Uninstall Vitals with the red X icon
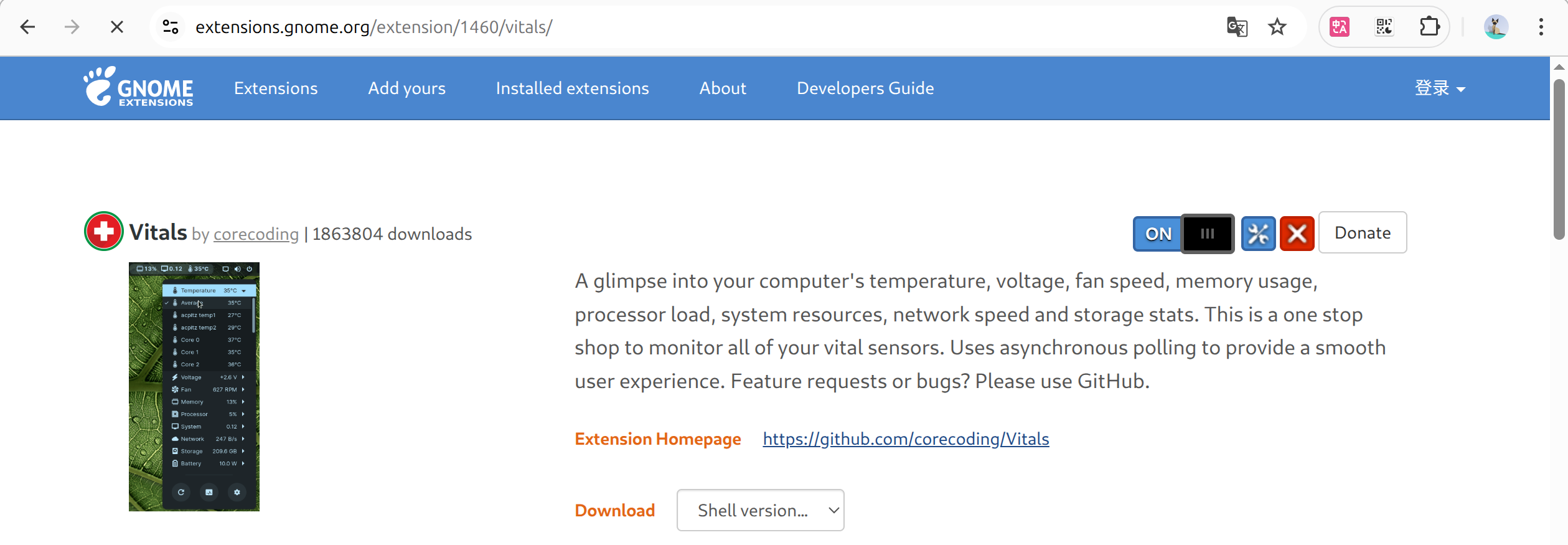Viewport: 1568px width, 545px height. [1297, 234]
